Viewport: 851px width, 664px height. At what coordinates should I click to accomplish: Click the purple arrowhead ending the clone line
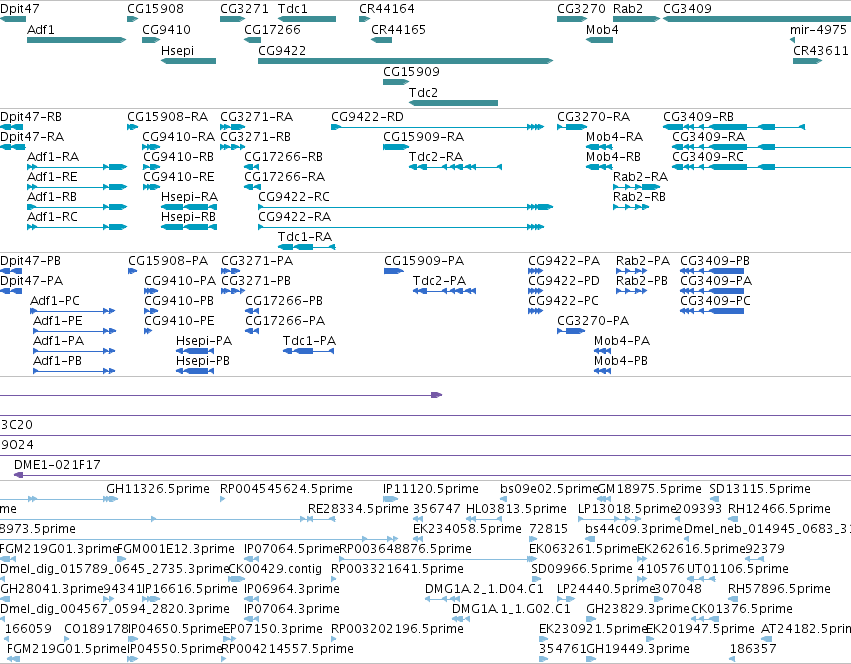436,395
